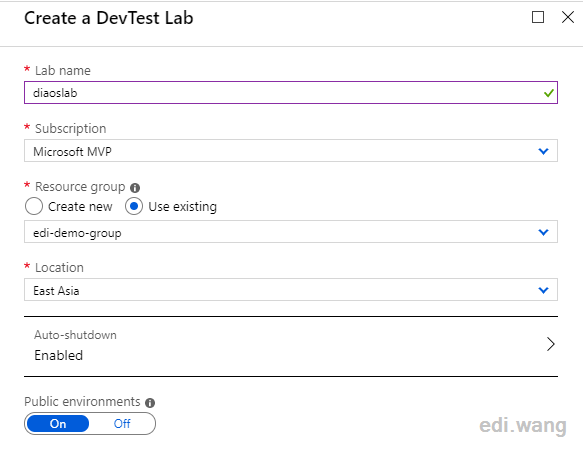
Task: Click the Resource group info icon
Action: (x=135, y=188)
